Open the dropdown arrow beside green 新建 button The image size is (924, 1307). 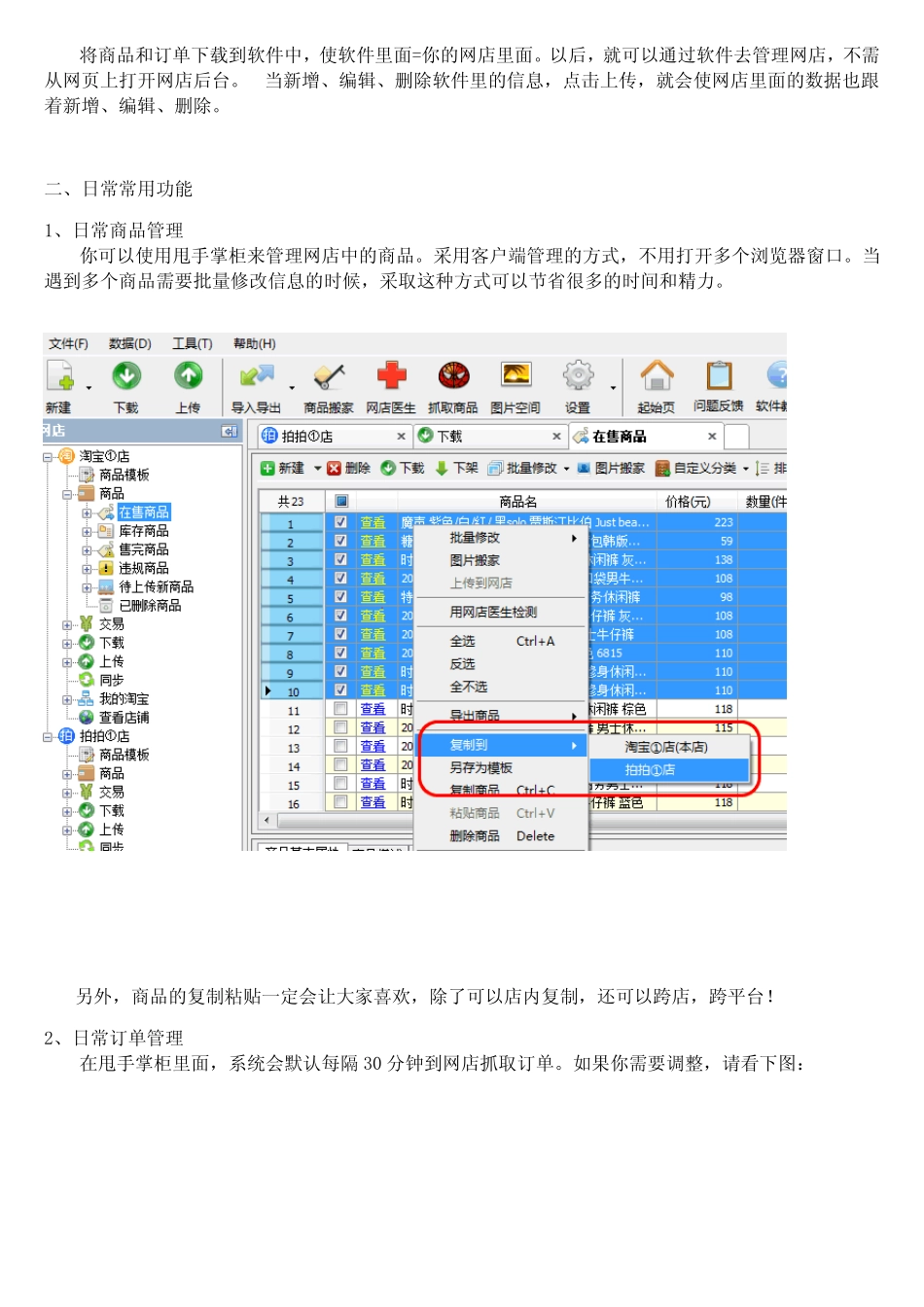click(317, 468)
